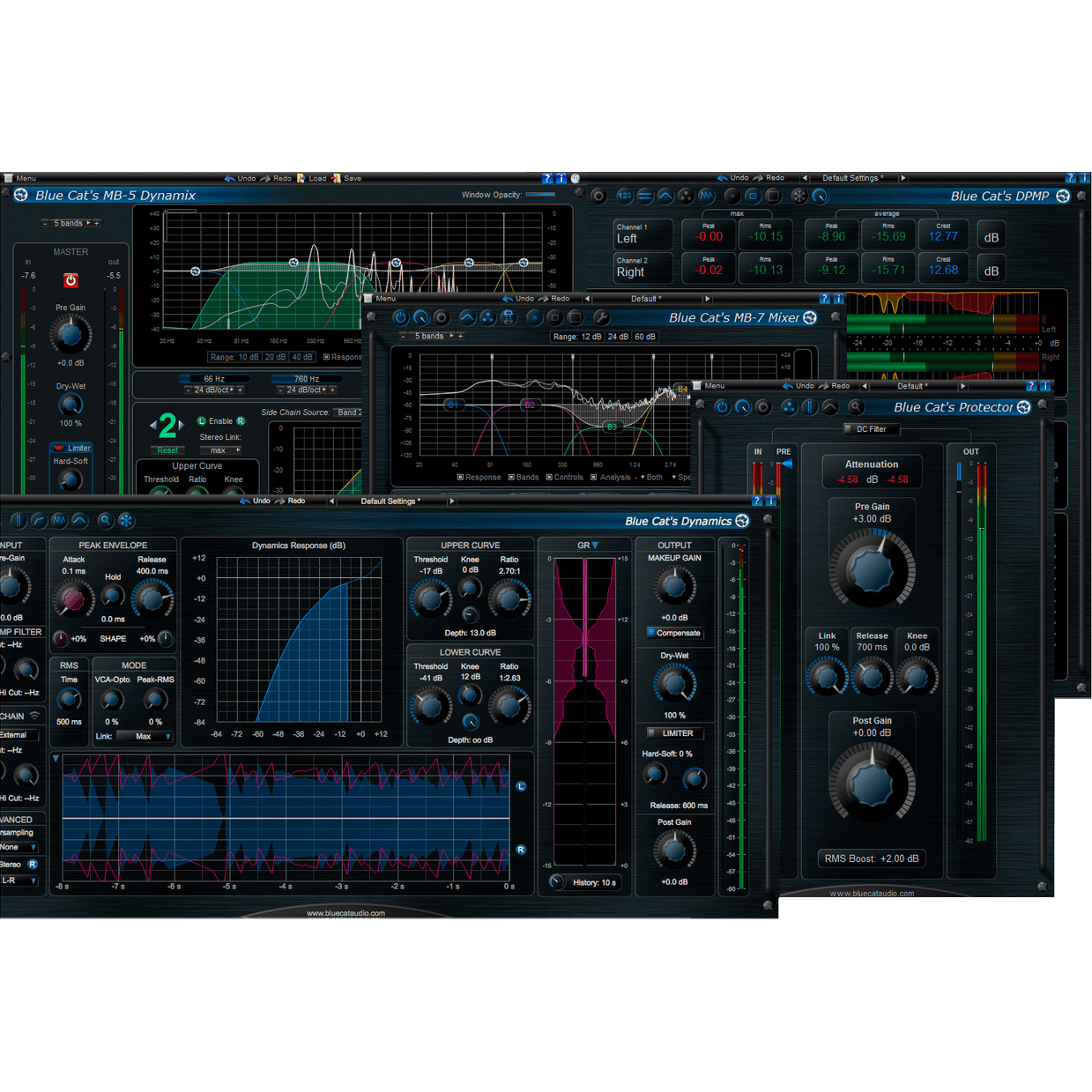Image resolution: width=1092 pixels, height=1092 pixels.
Task: Open help question icon in MB-5 Dynamix
Action: point(546,178)
